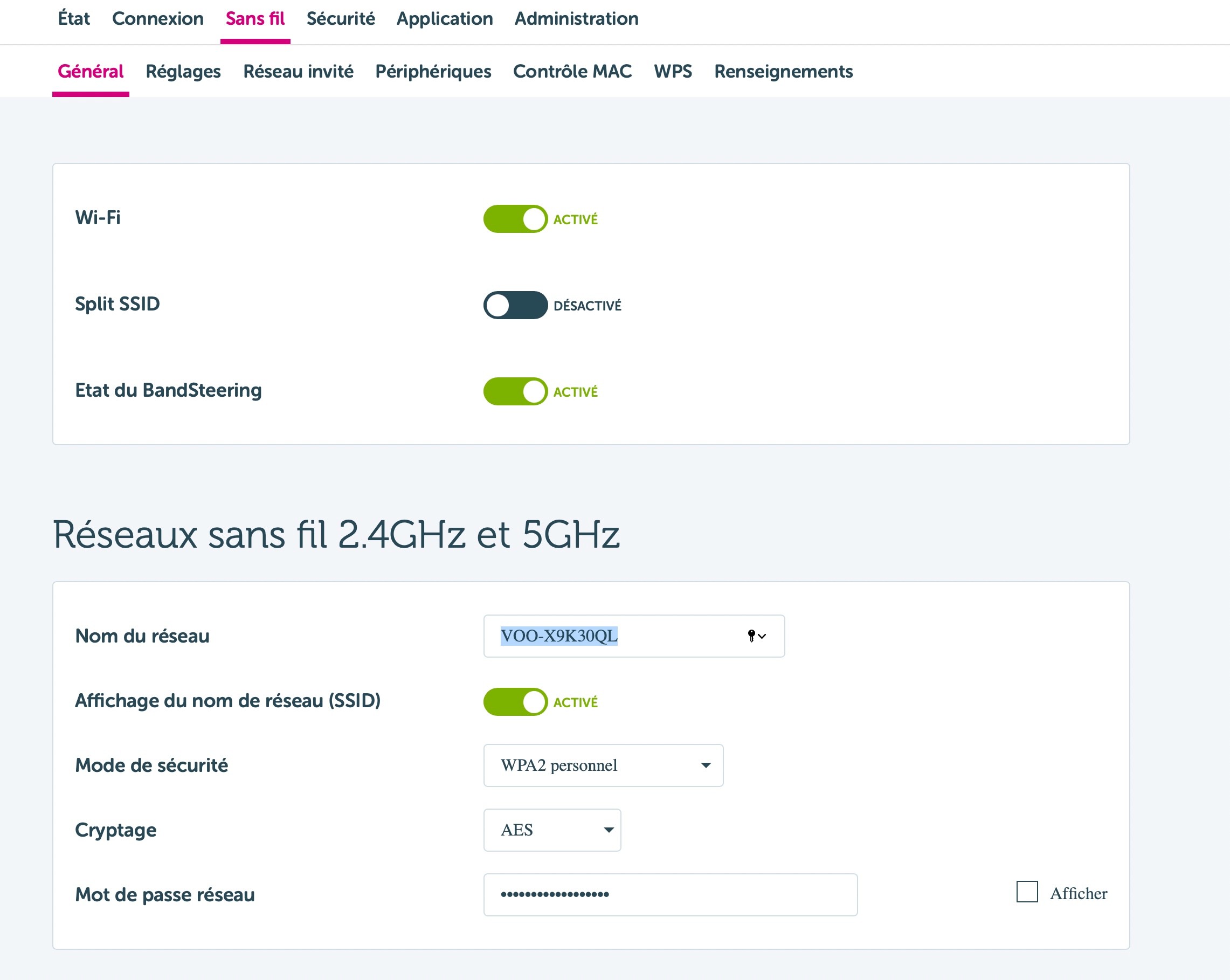Turn off SSID name display
The width and height of the screenshot is (1230, 980).
click(515, 702)
